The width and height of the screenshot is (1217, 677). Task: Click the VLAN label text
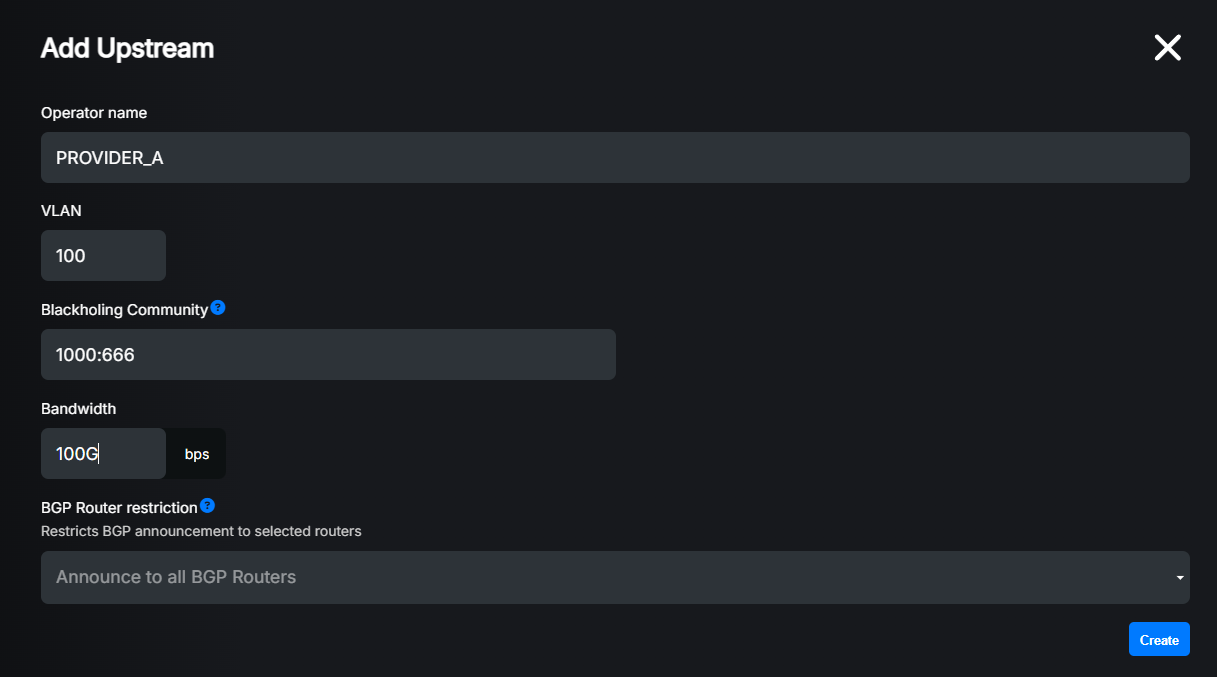62,210
